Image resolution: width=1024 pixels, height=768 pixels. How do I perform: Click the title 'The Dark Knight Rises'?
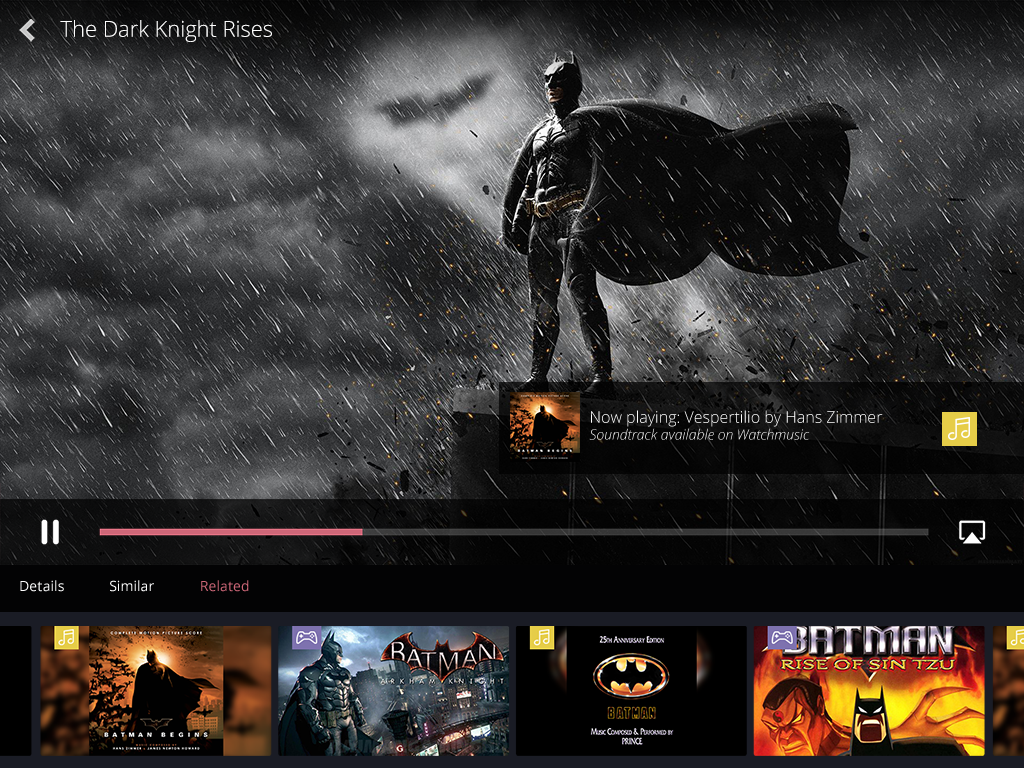167,29
